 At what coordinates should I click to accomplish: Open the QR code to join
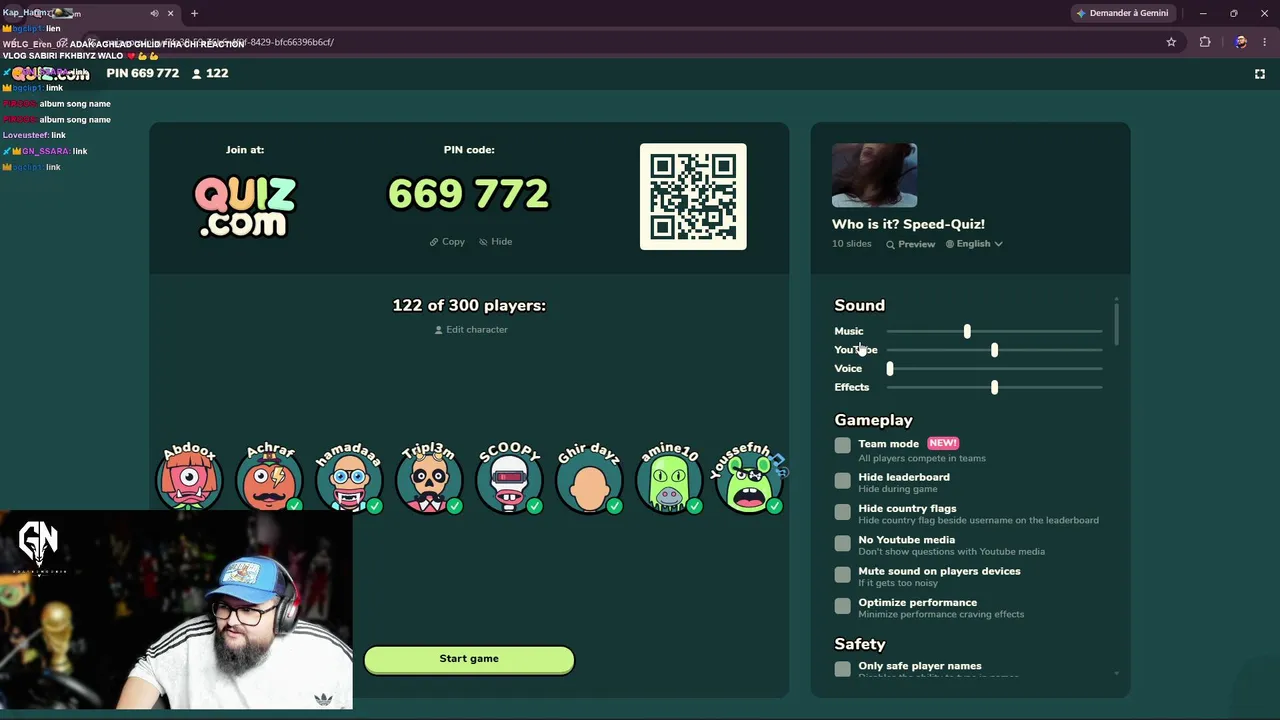[x=693, y=197]
